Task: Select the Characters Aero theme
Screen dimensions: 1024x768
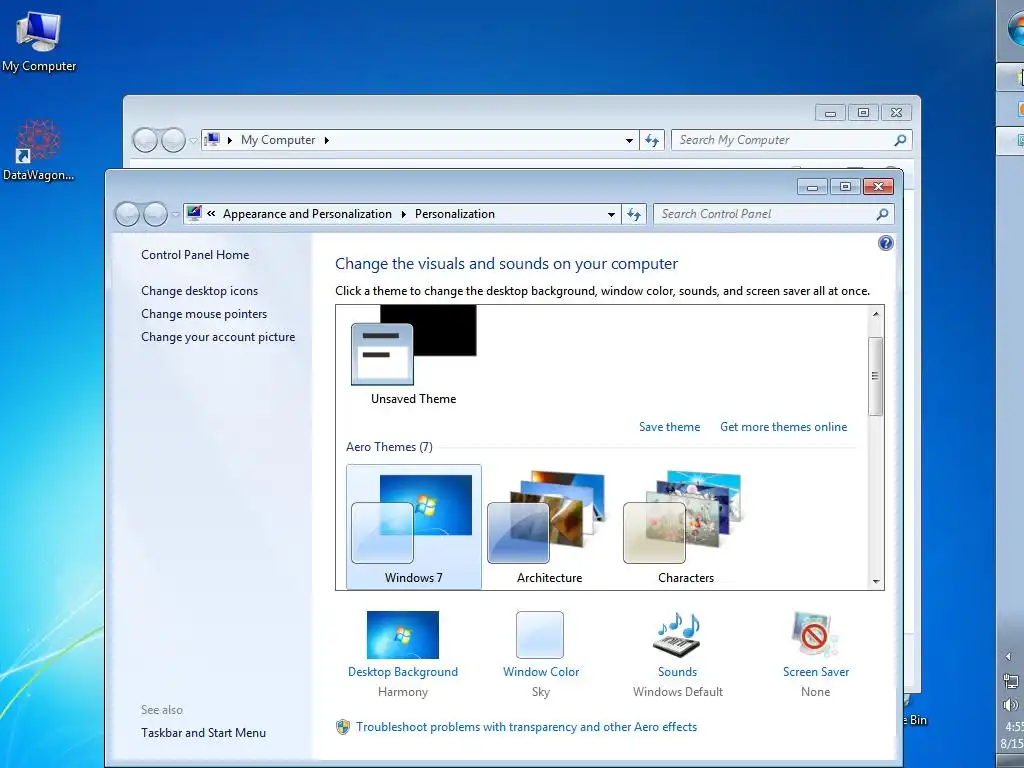Action: [x=686, y=527]
